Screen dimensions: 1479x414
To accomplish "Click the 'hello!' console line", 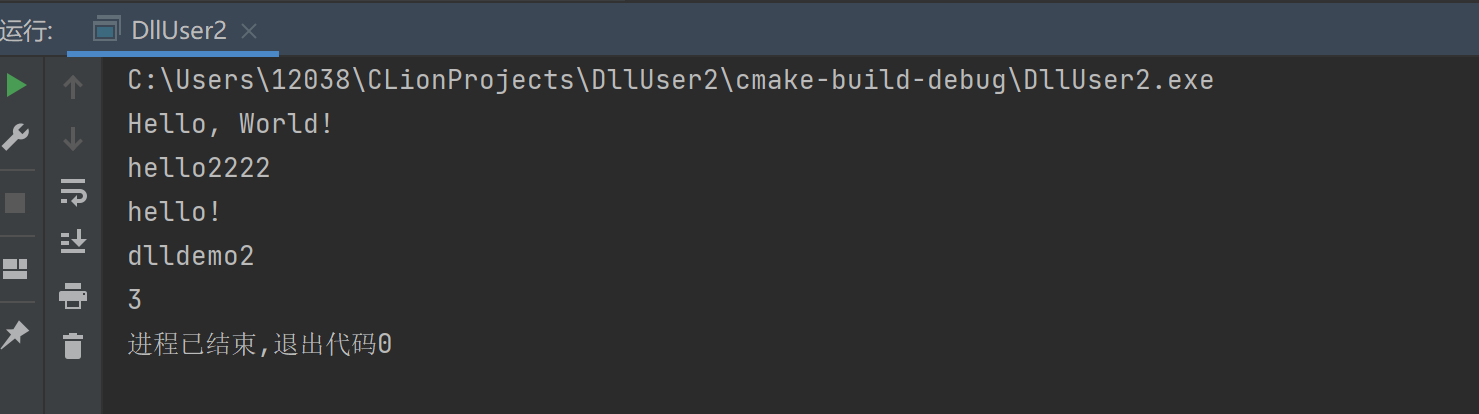I will point(174,212).
